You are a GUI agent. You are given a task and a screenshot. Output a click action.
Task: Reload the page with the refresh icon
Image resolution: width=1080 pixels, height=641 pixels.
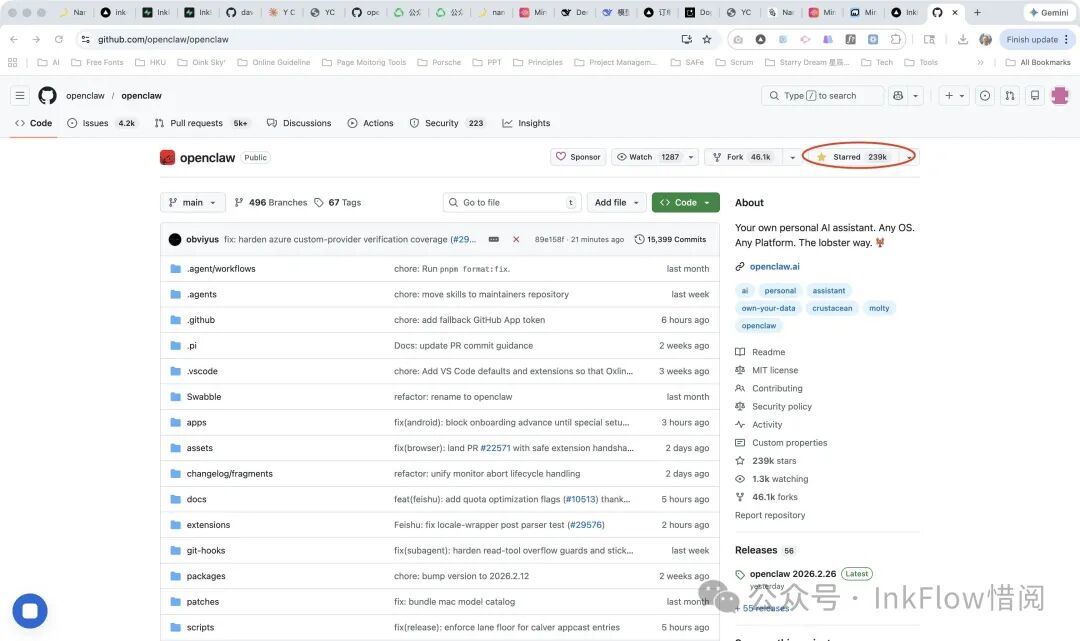[x=59, y=39]
